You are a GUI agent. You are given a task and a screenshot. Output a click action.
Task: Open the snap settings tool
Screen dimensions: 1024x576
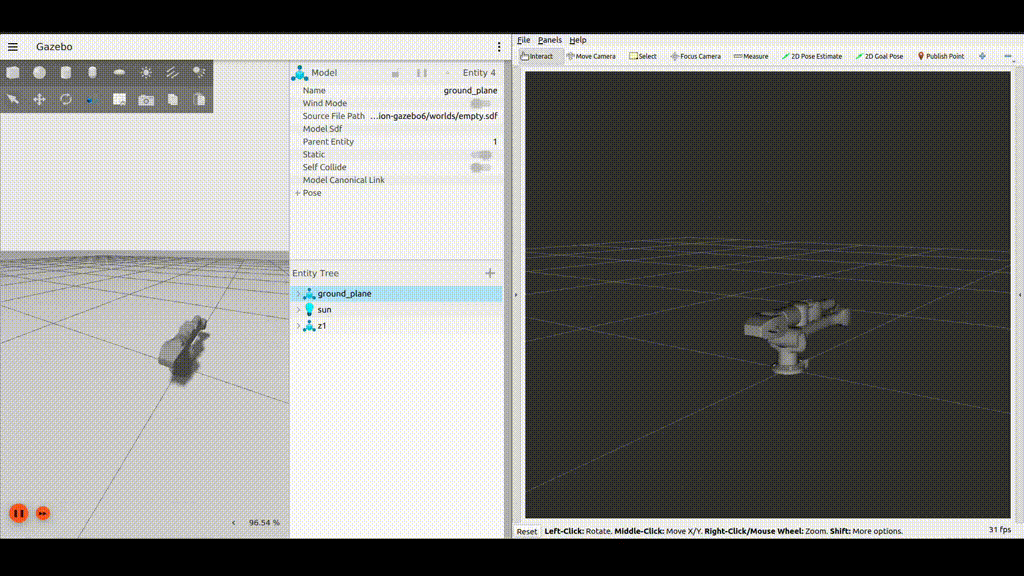tap(93, 99)
